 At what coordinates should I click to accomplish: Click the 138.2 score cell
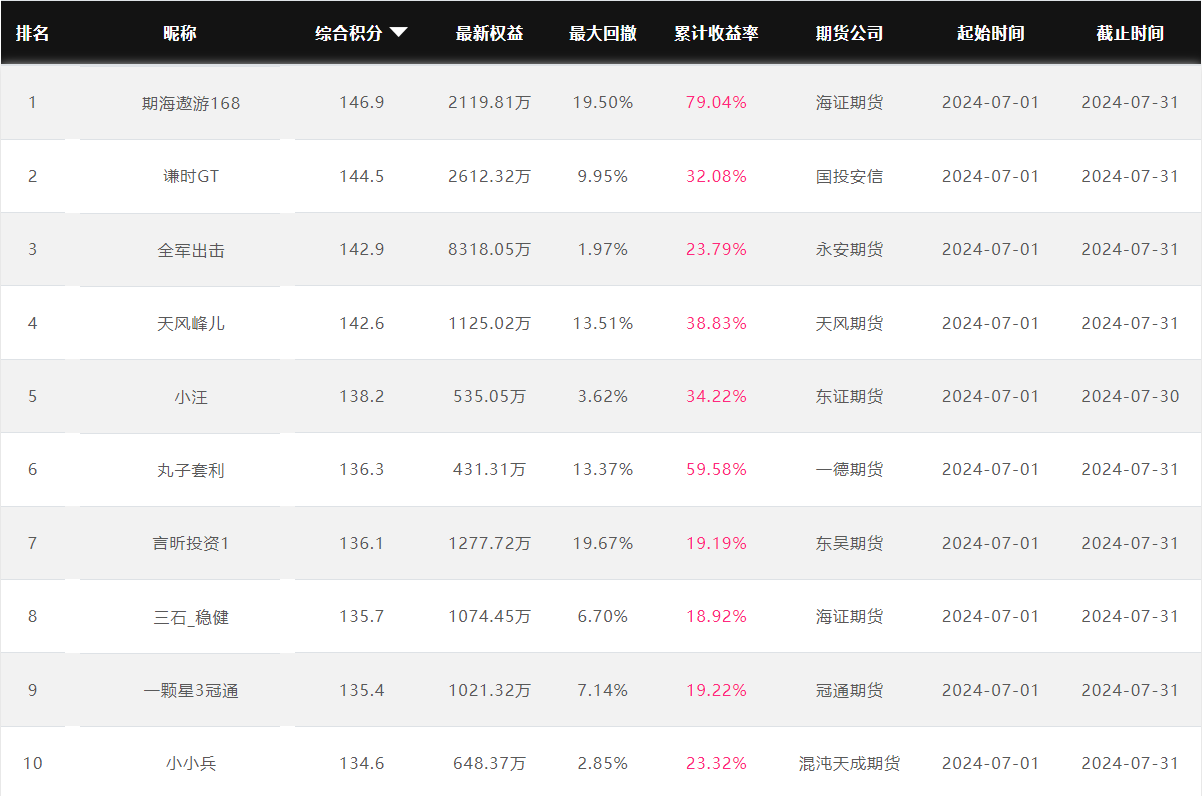(x=362, y=396)
